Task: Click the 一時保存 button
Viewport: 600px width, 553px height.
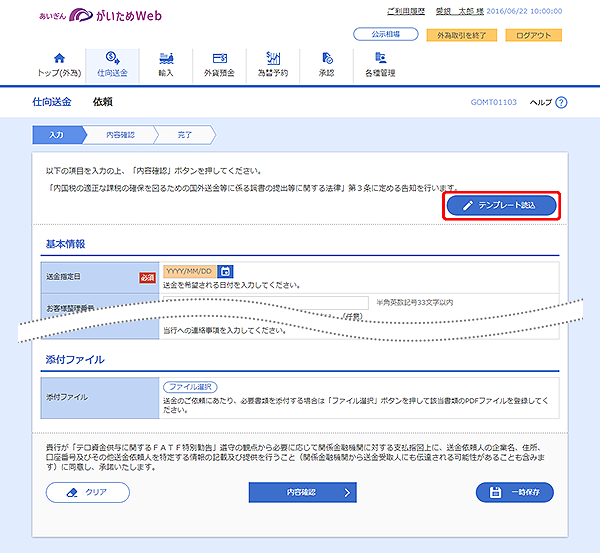Action: point(515,492)
